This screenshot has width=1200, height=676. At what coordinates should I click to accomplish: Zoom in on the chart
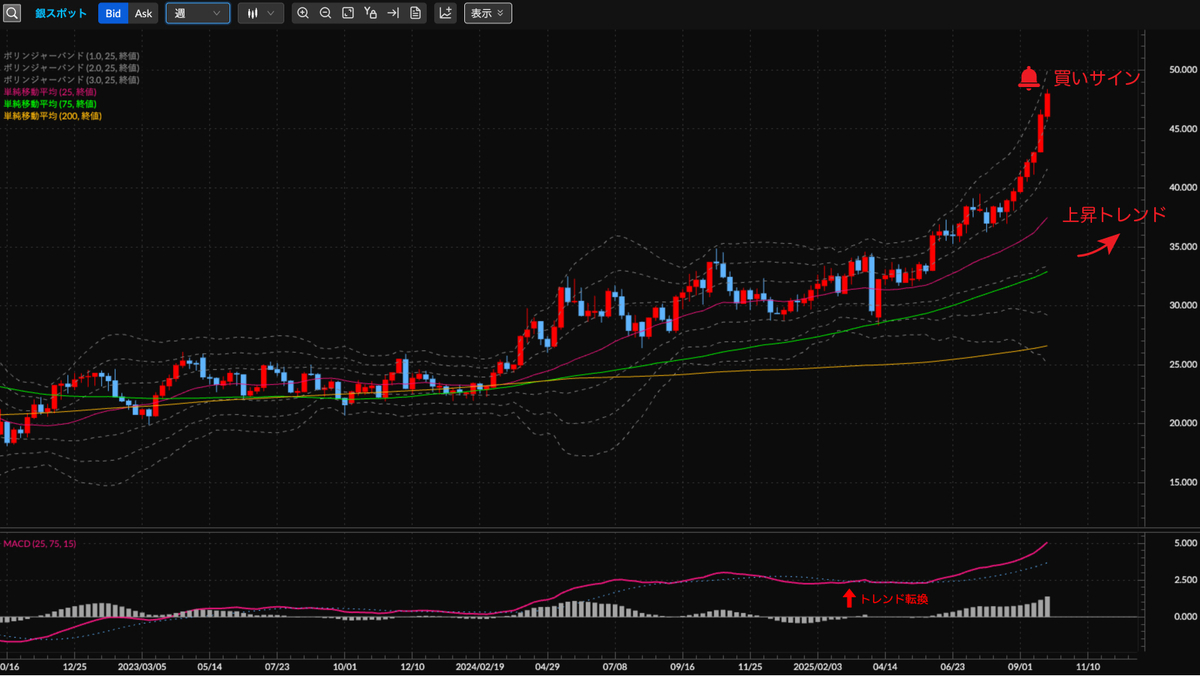[x=303, y=13]
